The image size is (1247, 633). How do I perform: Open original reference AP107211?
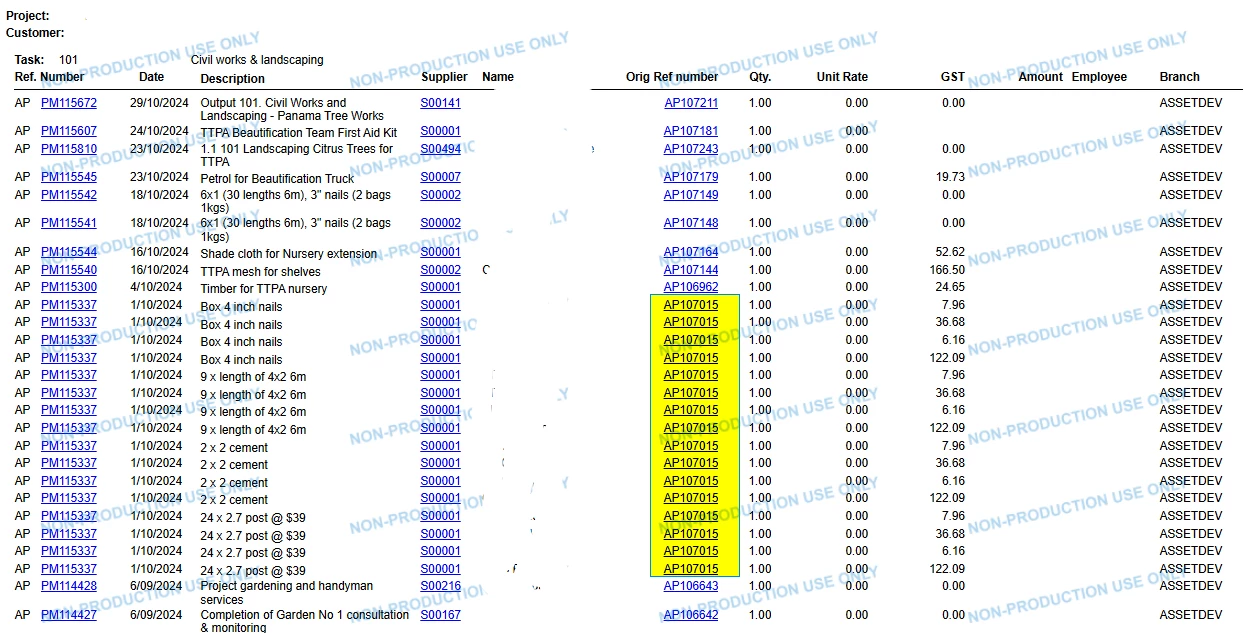click(691, 103)
